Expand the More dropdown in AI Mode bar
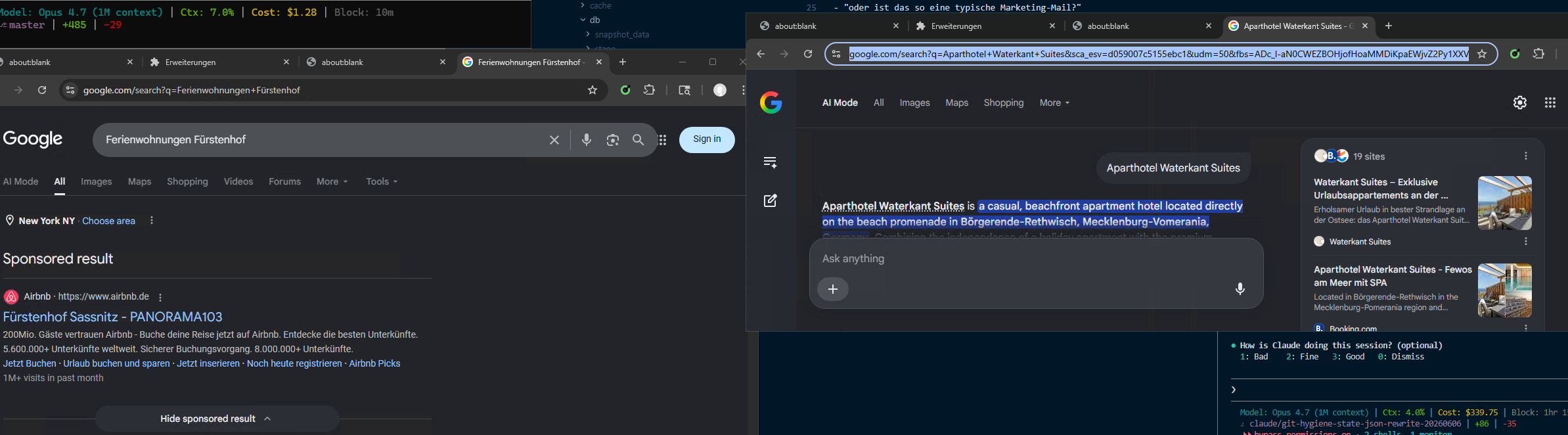This screenshot has width=1568, height=435. click(1054, 103)
